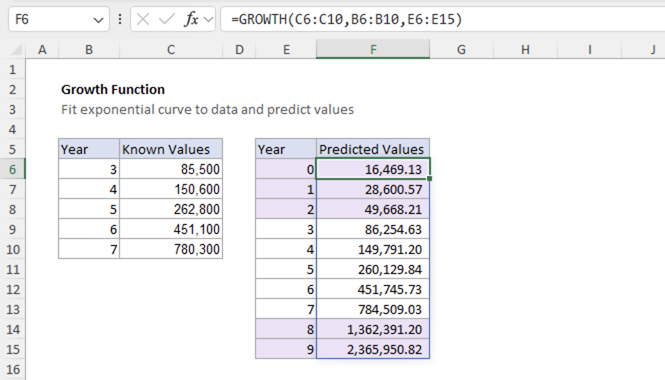The height and width of the screenshot is (380, 665).
Task: Click the Insert Function fx icon
Action: 191,19
